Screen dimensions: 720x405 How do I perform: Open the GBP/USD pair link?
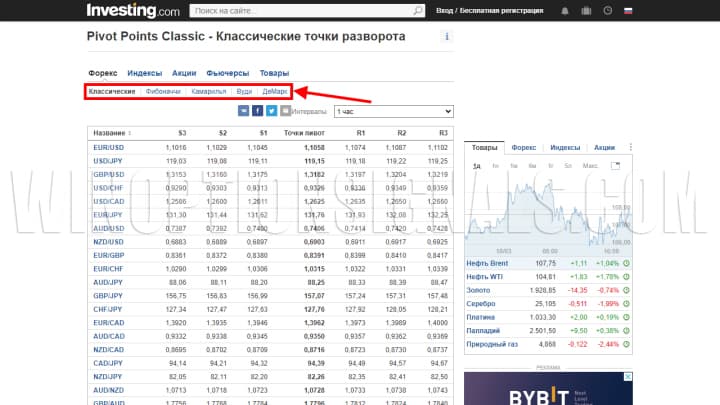(x=109, y=174)
